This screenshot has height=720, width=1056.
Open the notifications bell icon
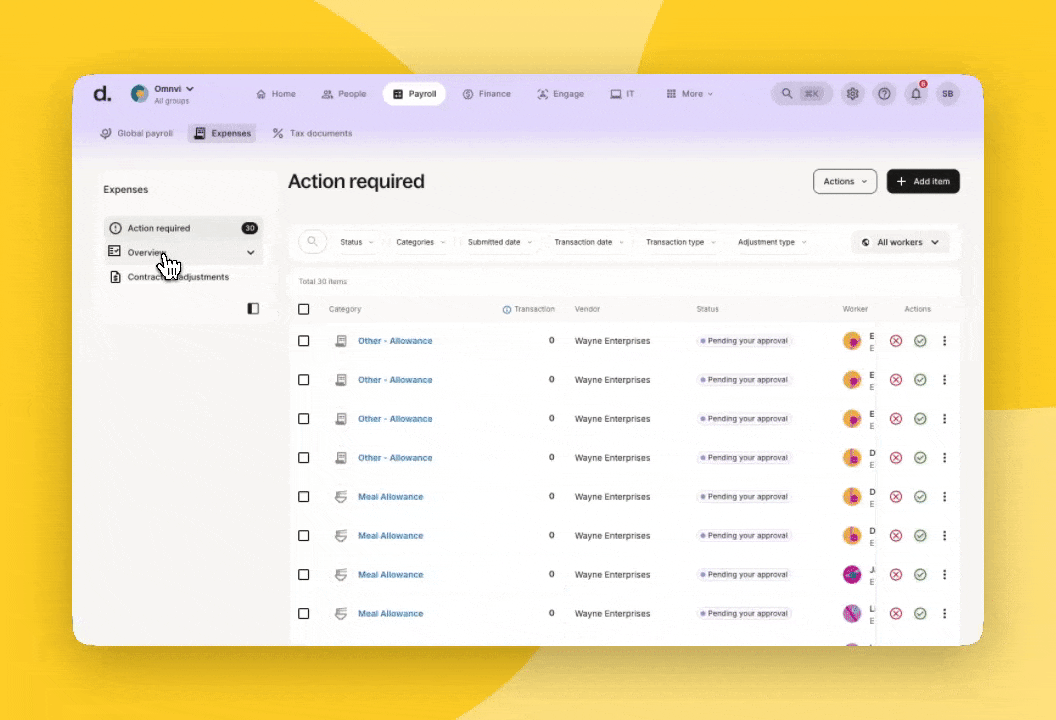(x=915, y=94)
